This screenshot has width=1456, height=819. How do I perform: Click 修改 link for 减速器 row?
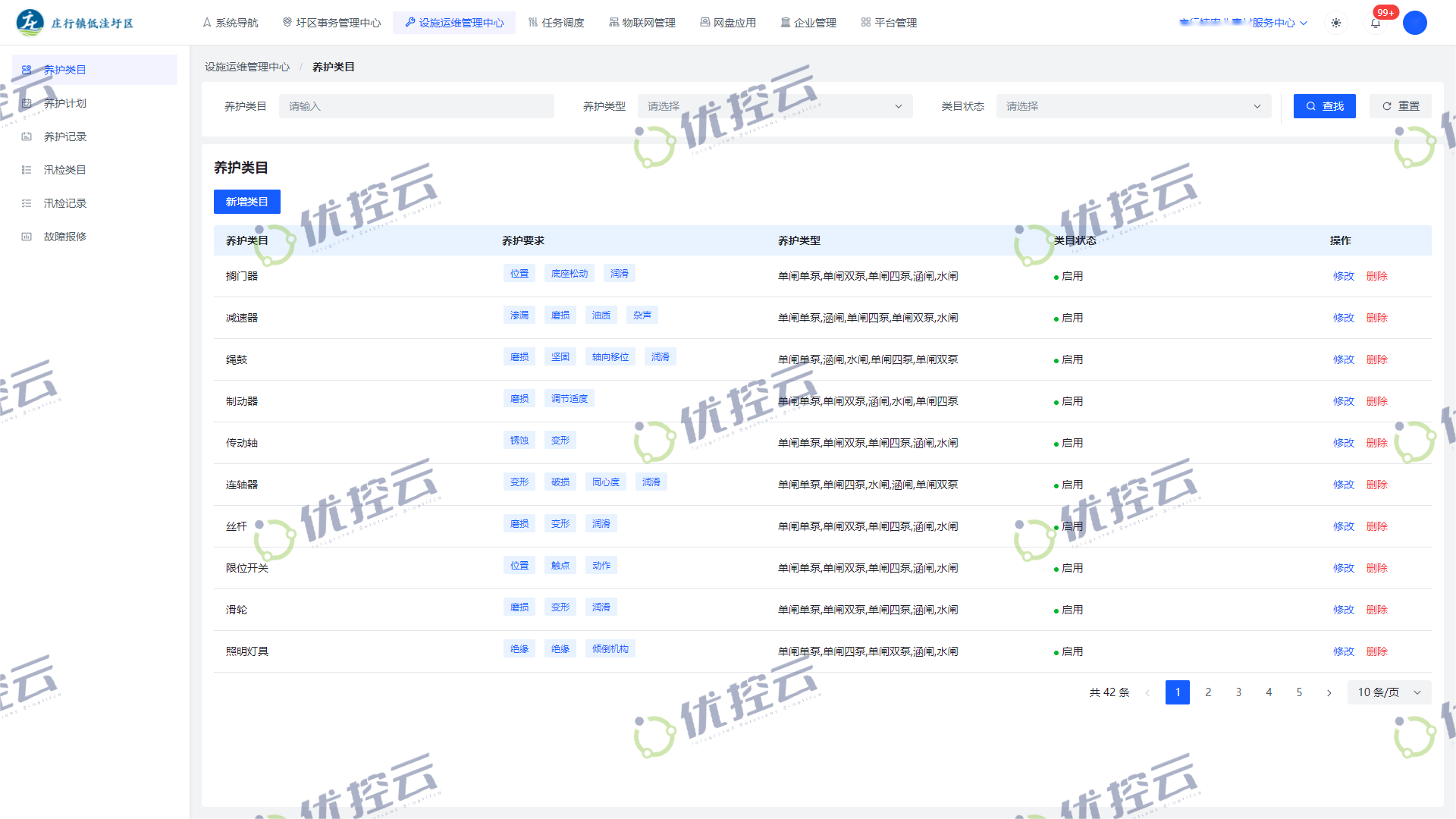1343,318
